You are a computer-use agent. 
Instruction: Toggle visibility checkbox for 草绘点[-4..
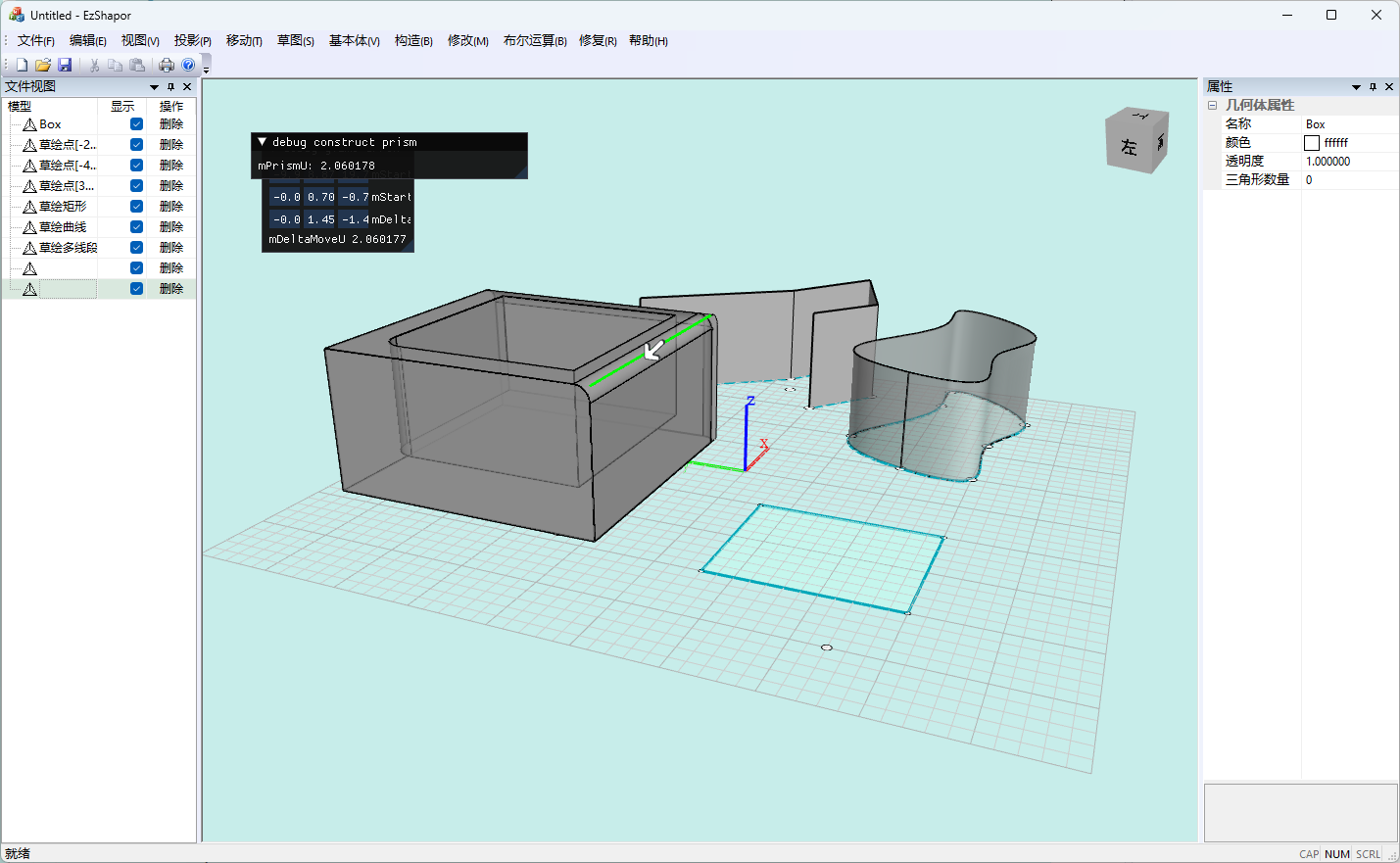point(136,166)
